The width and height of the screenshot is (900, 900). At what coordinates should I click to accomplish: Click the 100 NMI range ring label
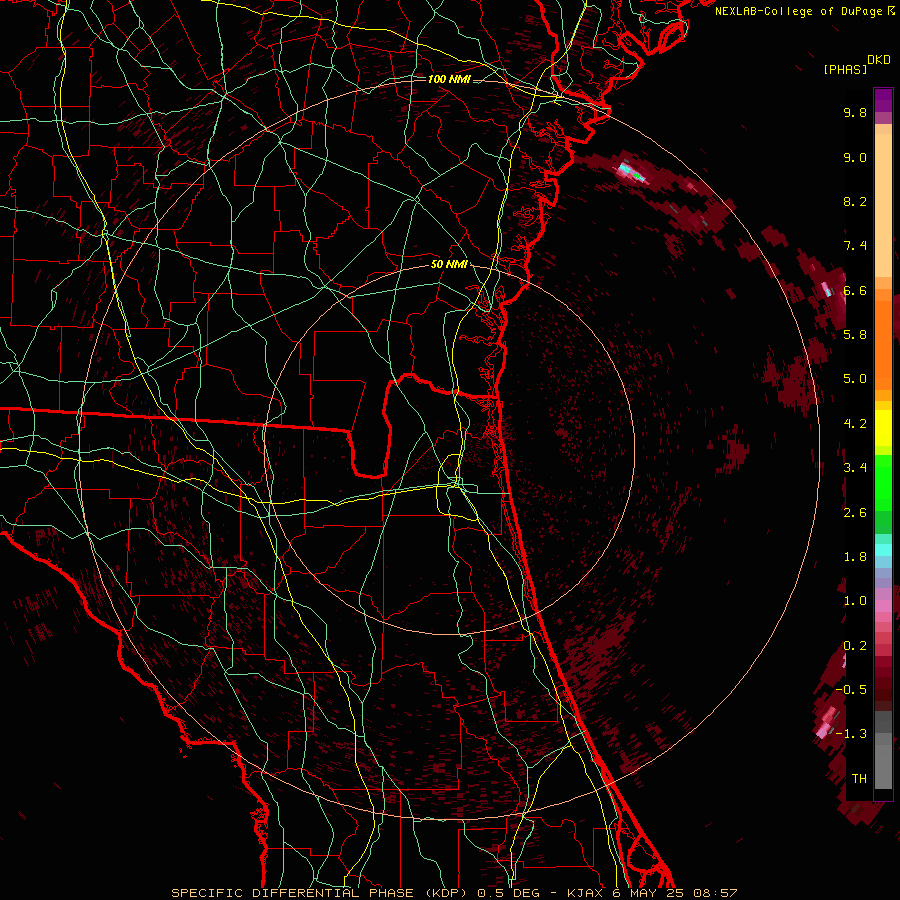tap(449, 79)
